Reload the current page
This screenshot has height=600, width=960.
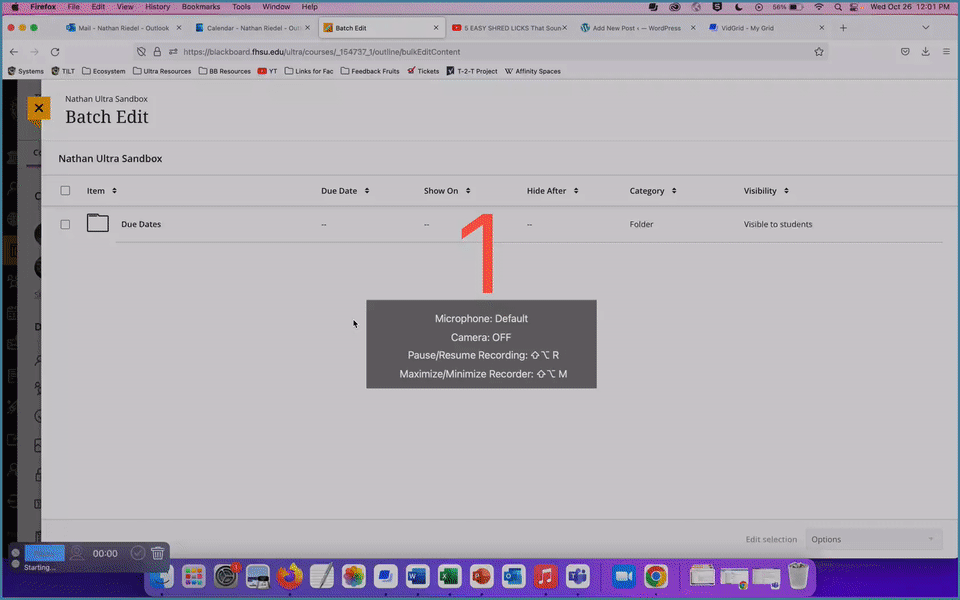pyautogui.click(x=55, y=52)
